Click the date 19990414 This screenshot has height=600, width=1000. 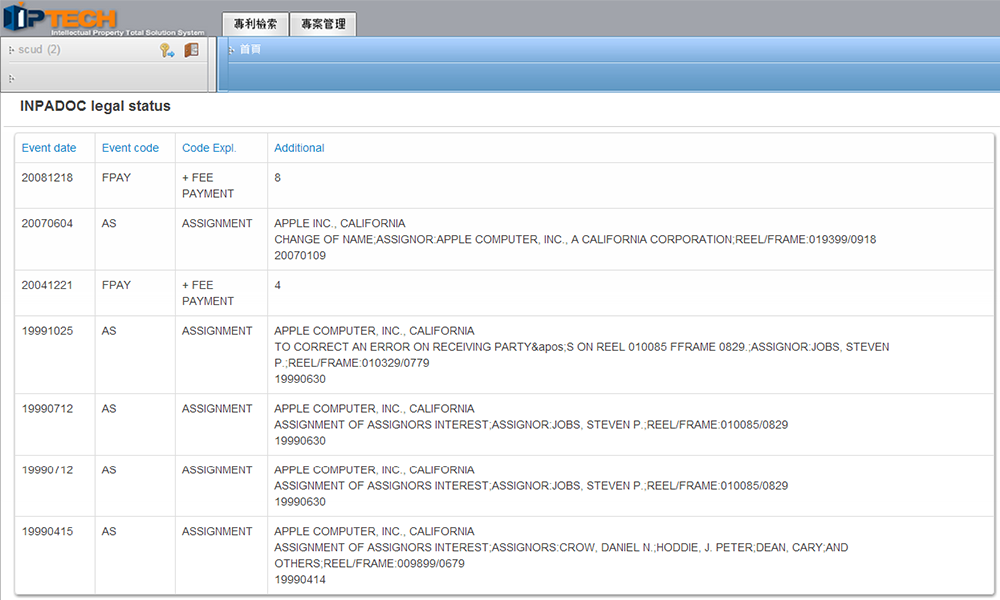[300, 580]
